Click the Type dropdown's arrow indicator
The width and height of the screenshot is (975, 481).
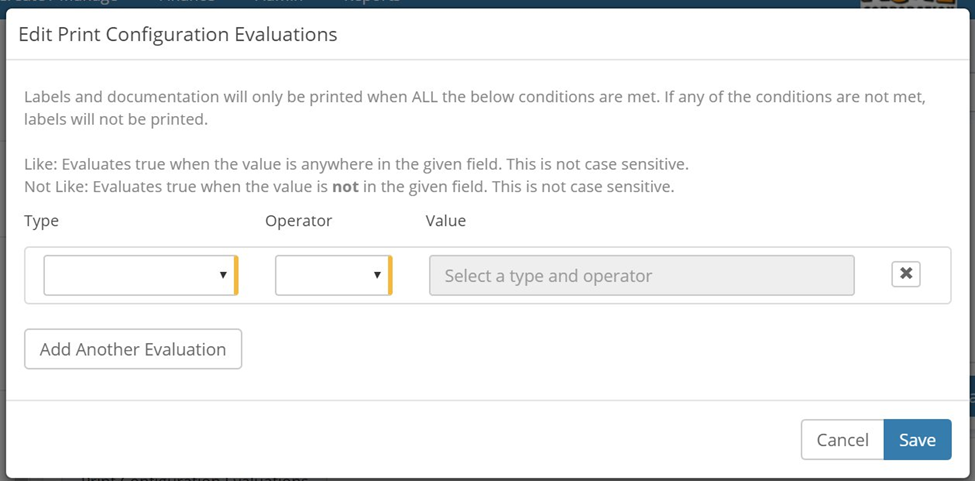click(x=223, y=275)
